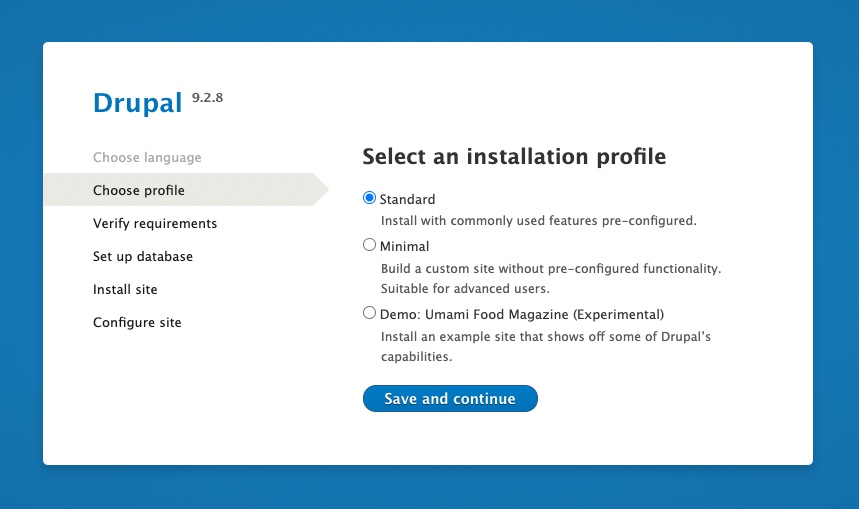Click the Verify requirements step

pyautogui.click(x=155, y=223)
